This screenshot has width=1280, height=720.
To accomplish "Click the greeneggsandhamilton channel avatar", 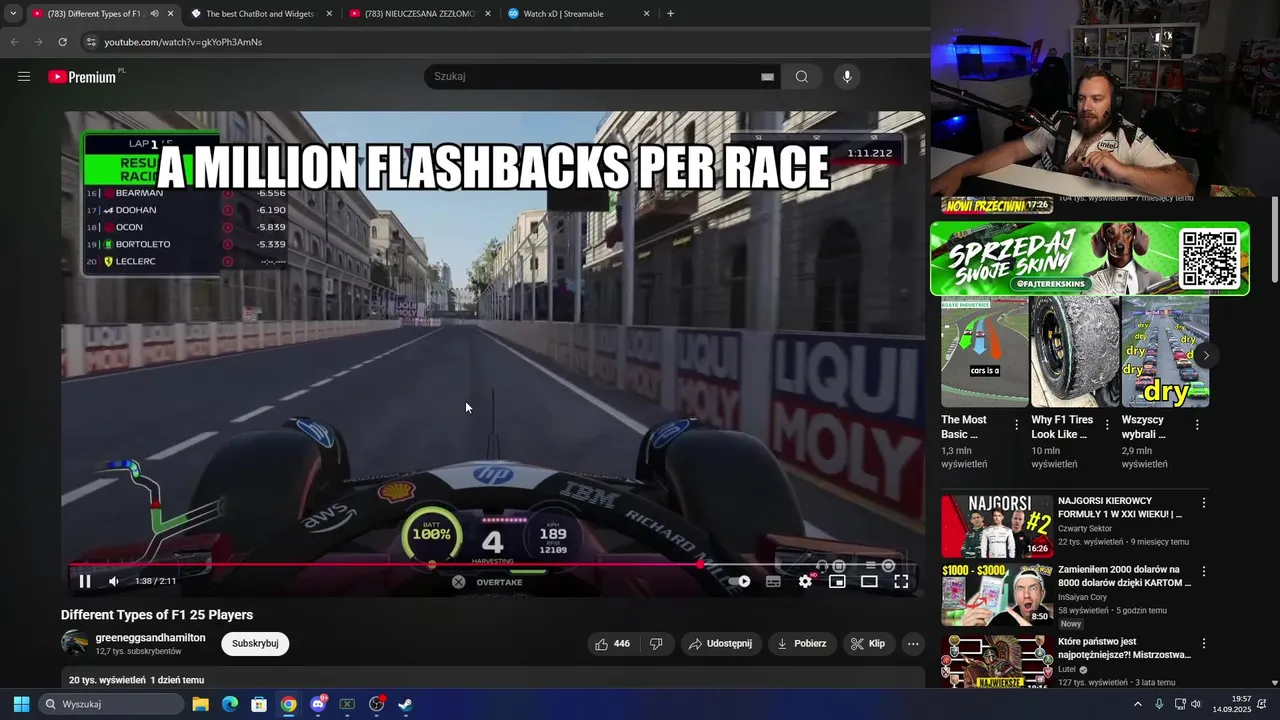I will point(74,643).
